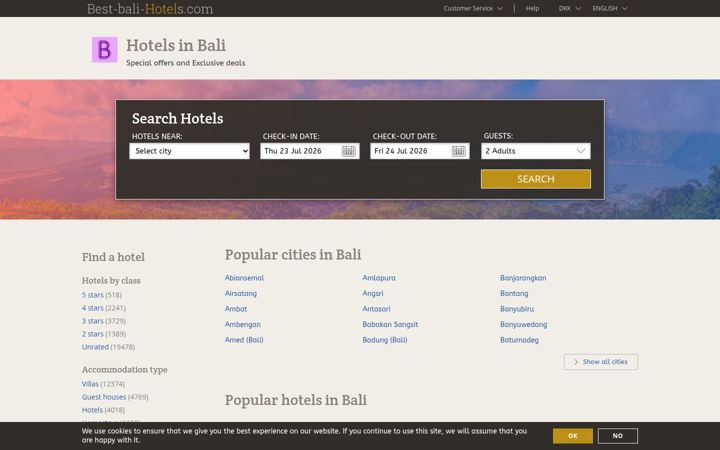Open the Bantang city link
The width and height of the screenshot is (720, 450).
click(x=514, y=293)
